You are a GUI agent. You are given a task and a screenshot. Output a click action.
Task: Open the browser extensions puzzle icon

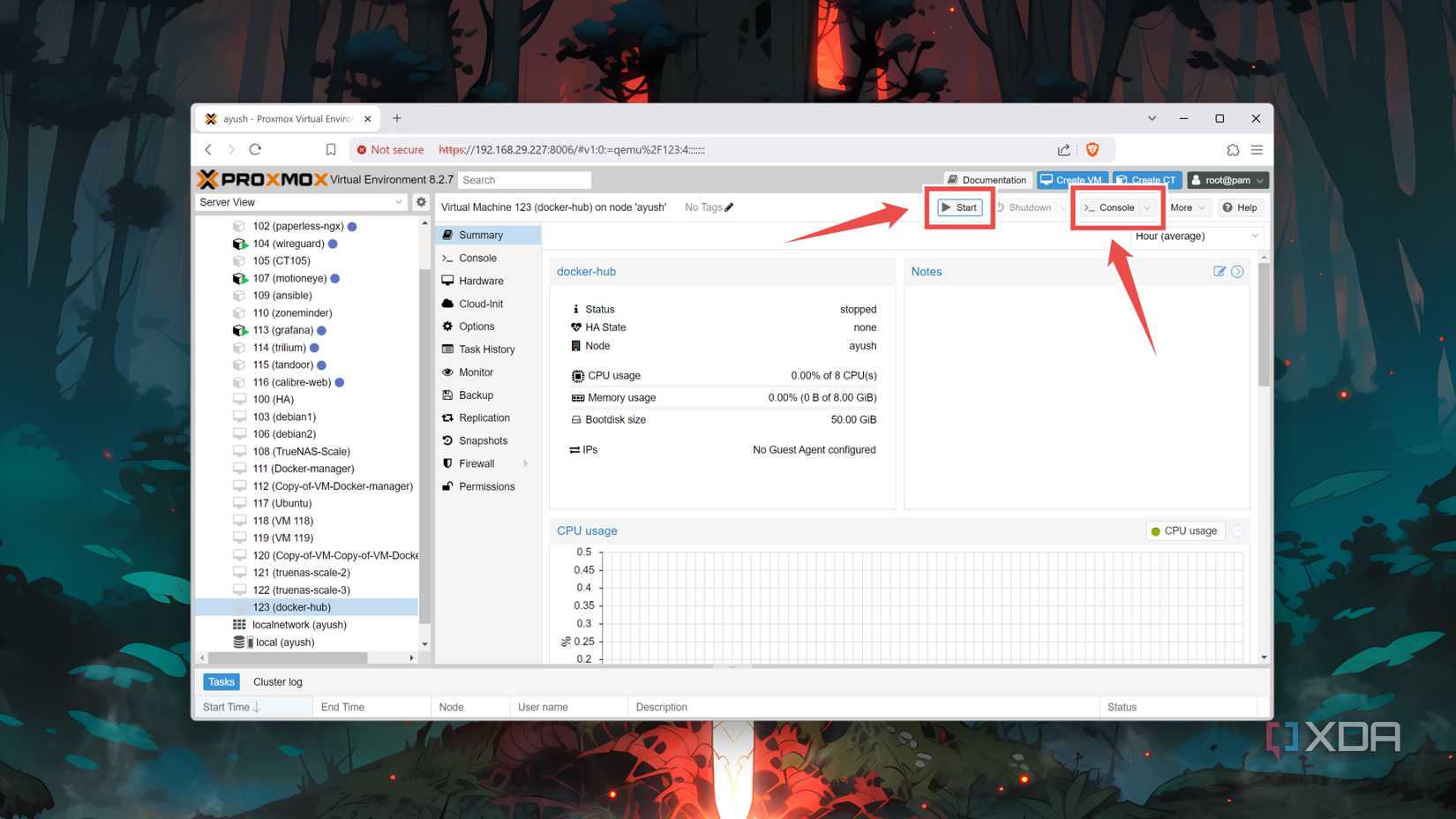1233,149
